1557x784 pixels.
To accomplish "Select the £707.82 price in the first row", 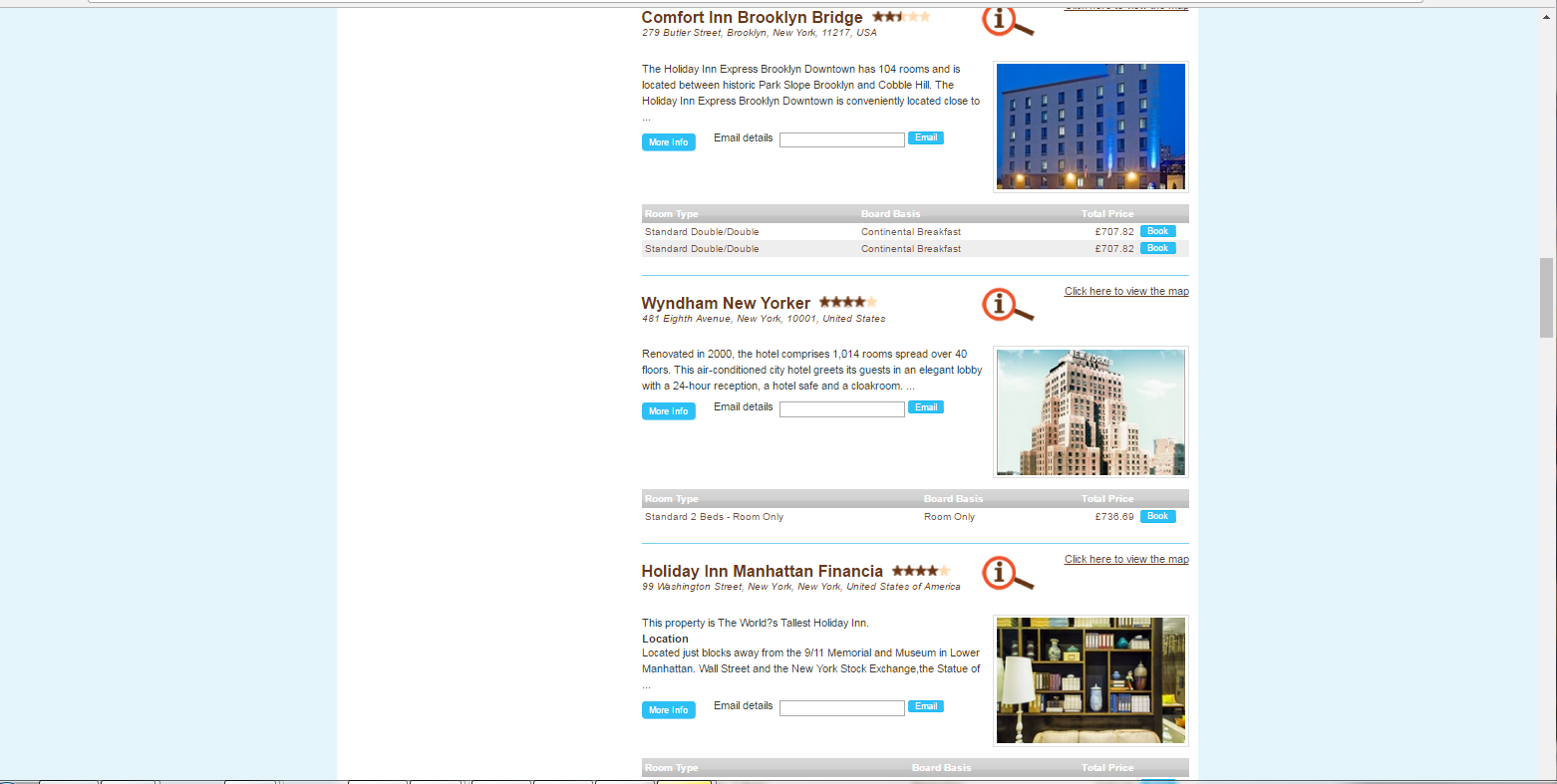I will [x=1114, y=232].
